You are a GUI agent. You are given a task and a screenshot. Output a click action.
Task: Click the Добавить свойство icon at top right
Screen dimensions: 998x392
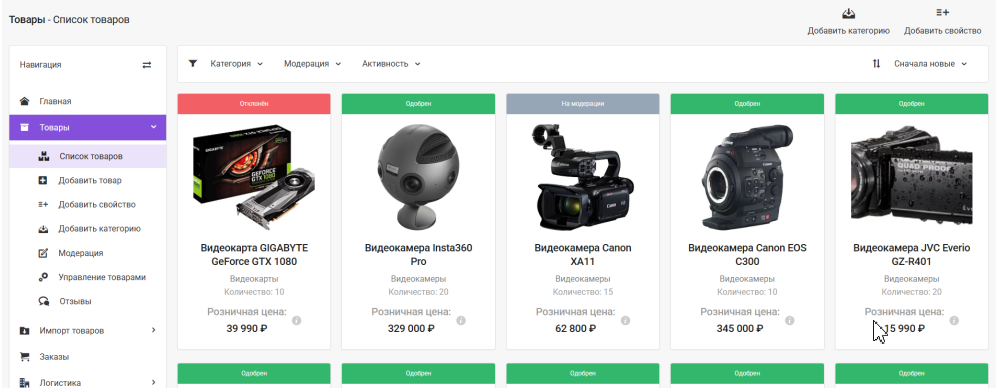pyautogui.click(x=943, y=13)
